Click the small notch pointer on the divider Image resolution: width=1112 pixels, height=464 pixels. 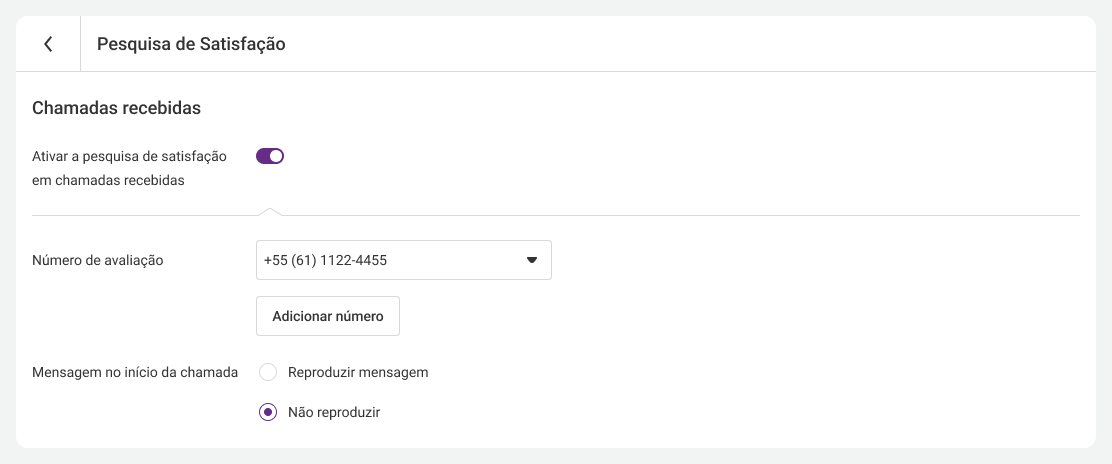point(269,211)
